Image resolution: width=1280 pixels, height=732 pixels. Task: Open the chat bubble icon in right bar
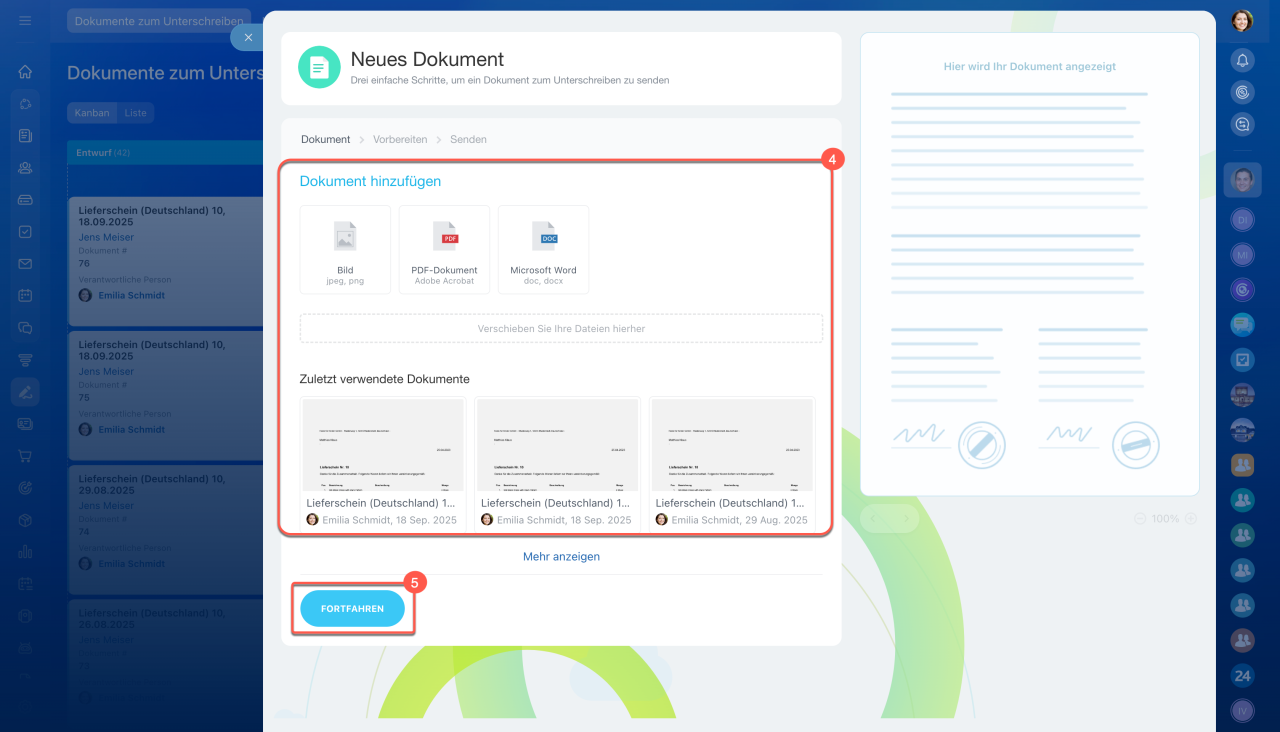(x=1242, y=324)
